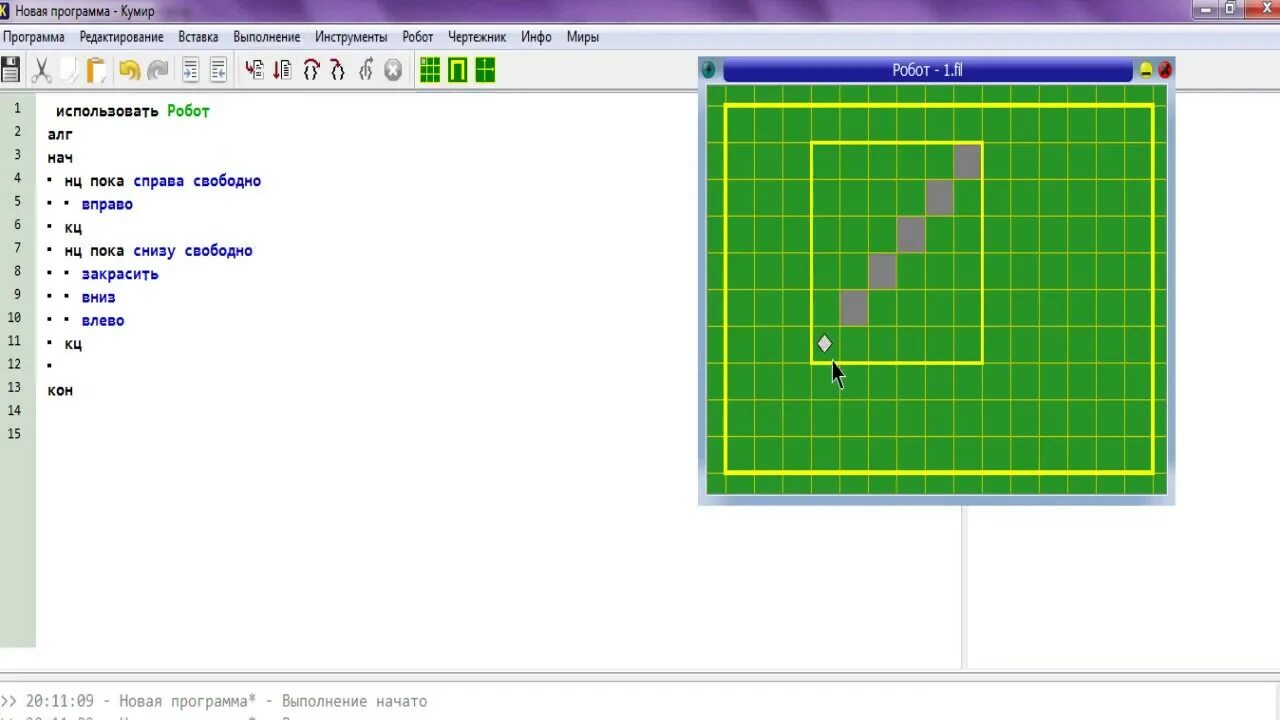Stop execution with gray X icon
This screenshot has height=720, width=1280.
point(393,70)
